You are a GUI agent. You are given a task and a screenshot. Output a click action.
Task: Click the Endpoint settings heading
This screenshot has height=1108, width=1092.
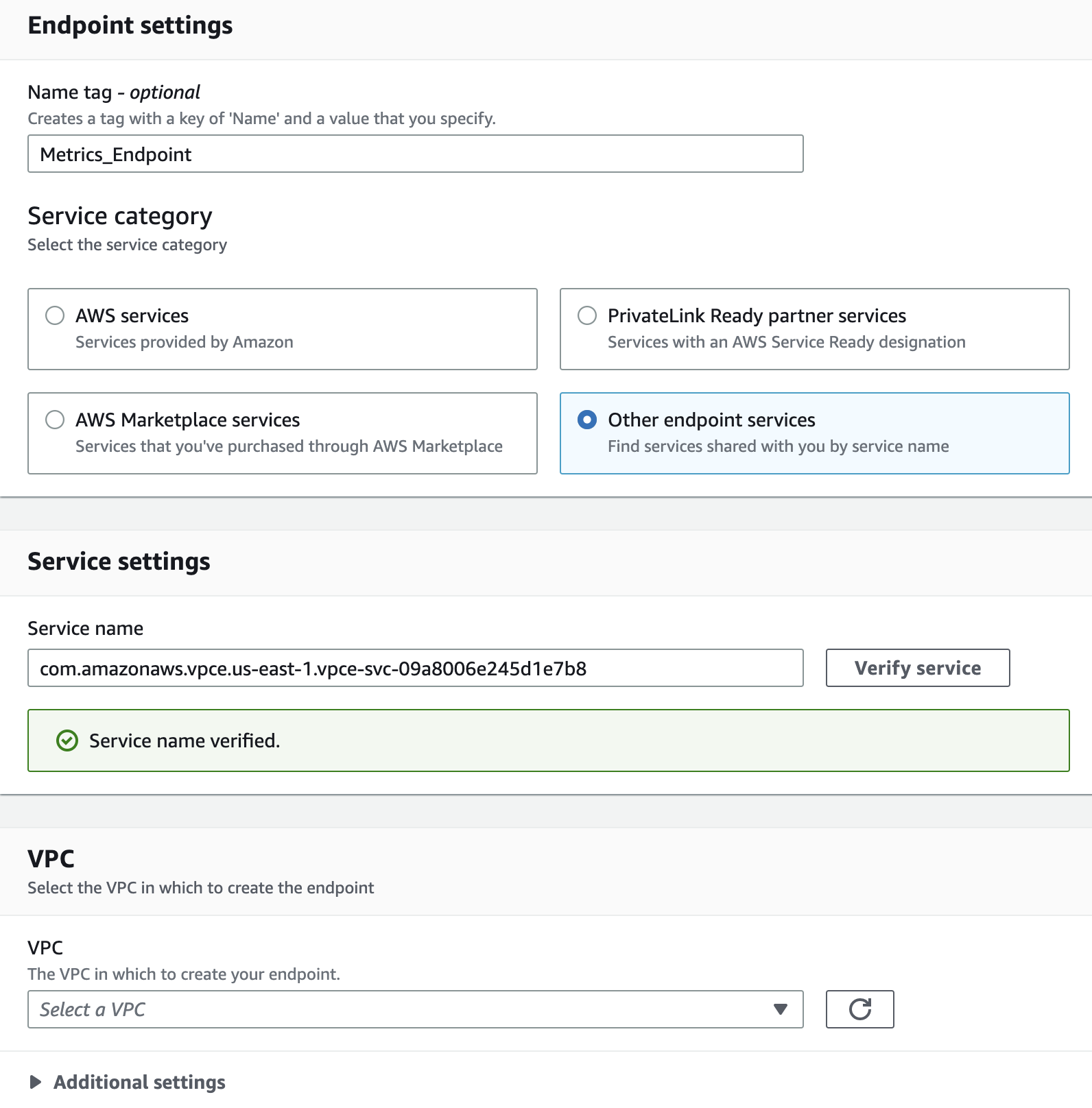130,25
